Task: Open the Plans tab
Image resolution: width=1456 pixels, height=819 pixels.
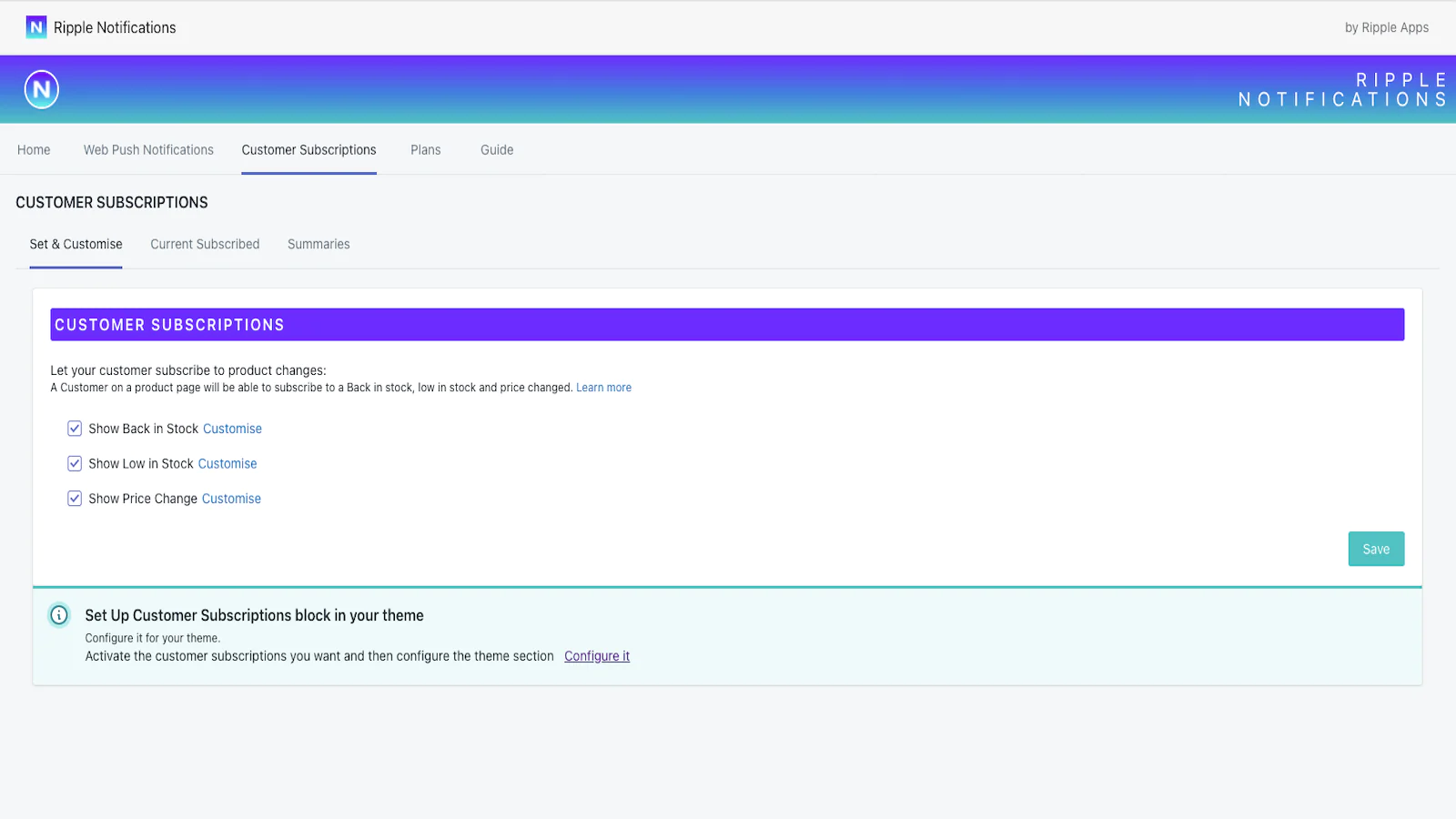Action: tap(425, 149)
